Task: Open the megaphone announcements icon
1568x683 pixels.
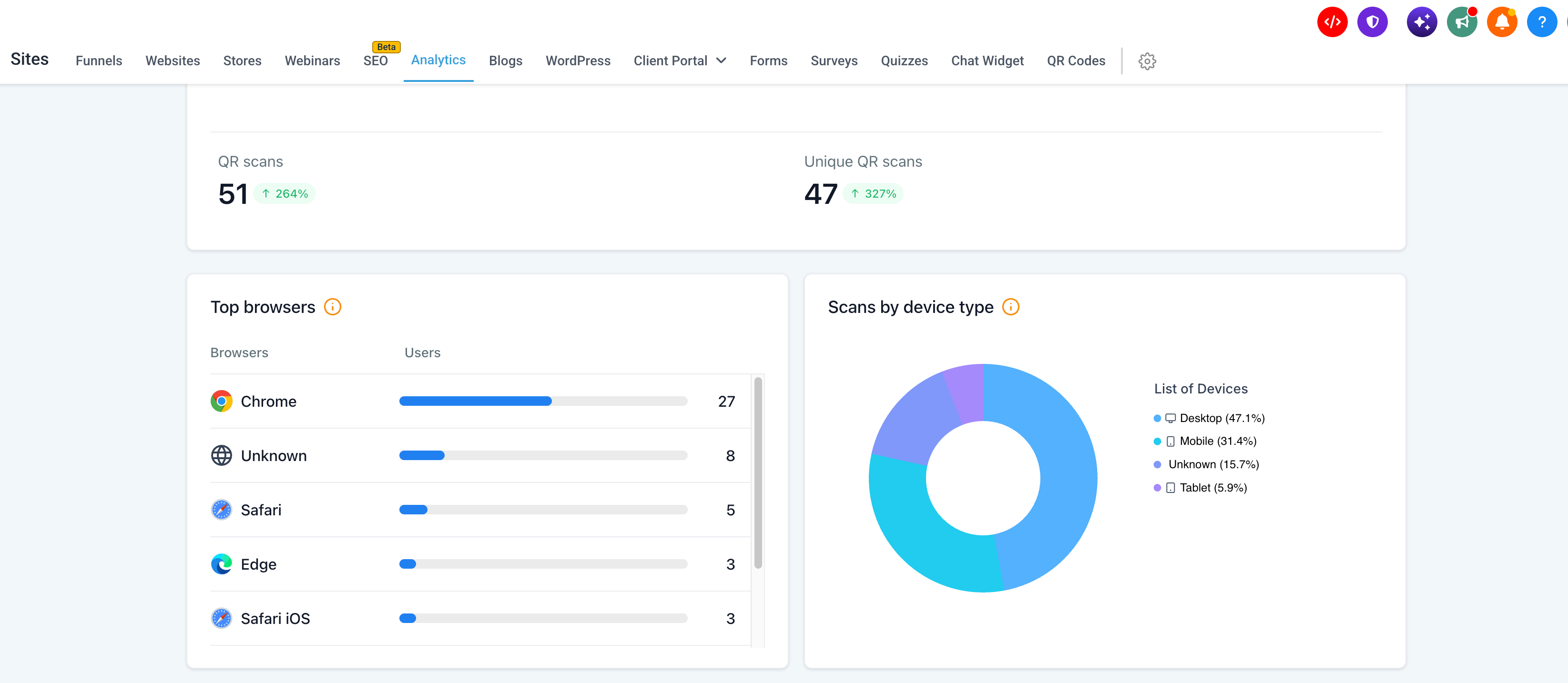Action: [x=1461, y=22]
